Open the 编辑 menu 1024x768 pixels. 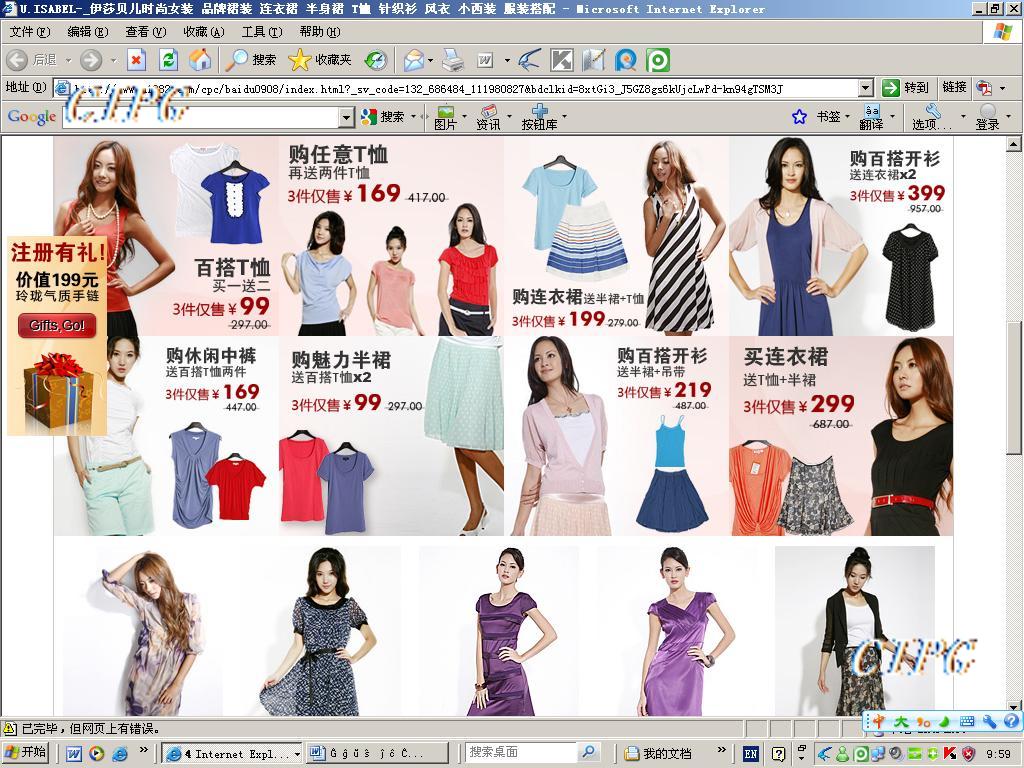(87, 31)
